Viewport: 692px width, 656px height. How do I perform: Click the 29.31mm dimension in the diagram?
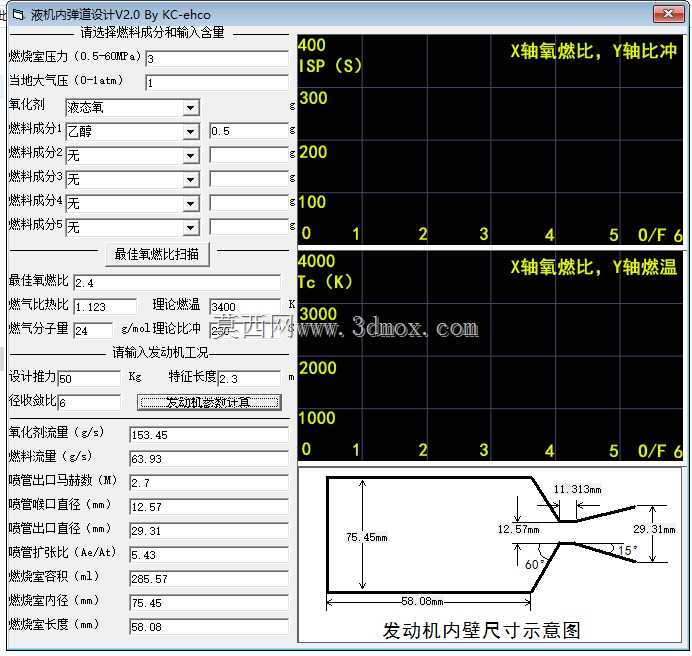(654, 529)
